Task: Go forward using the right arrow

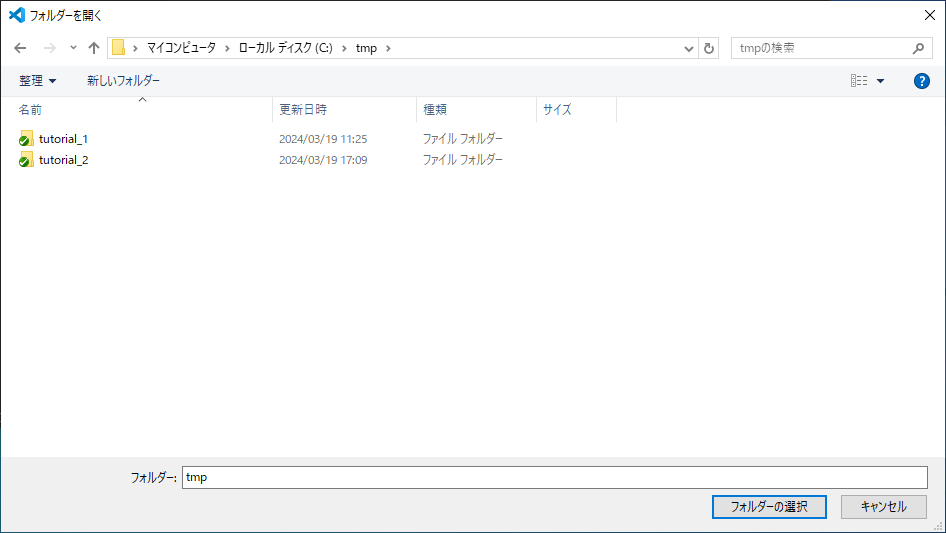Action: coord(49,48)
